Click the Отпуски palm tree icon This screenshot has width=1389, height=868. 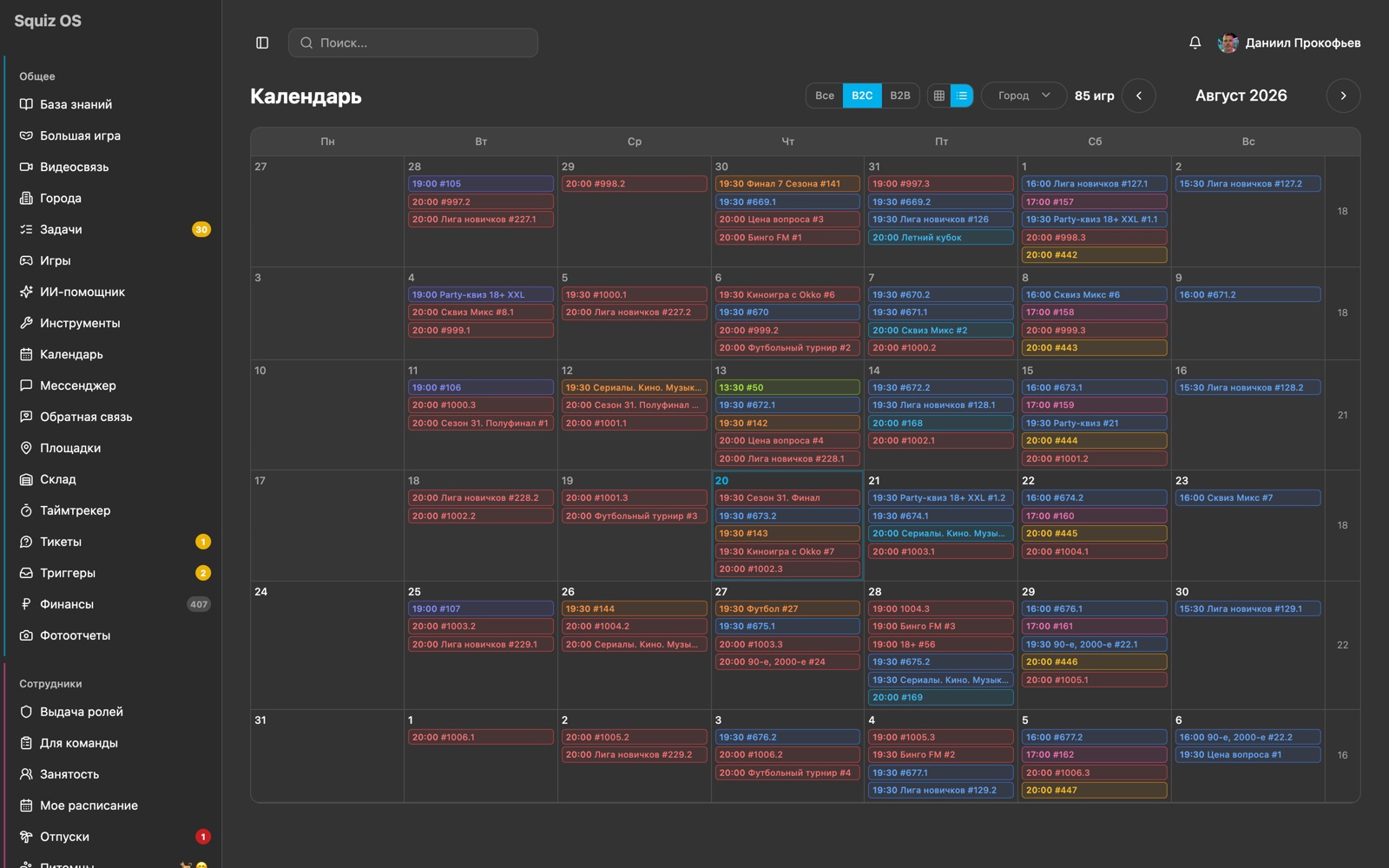[x=26, y=837]
